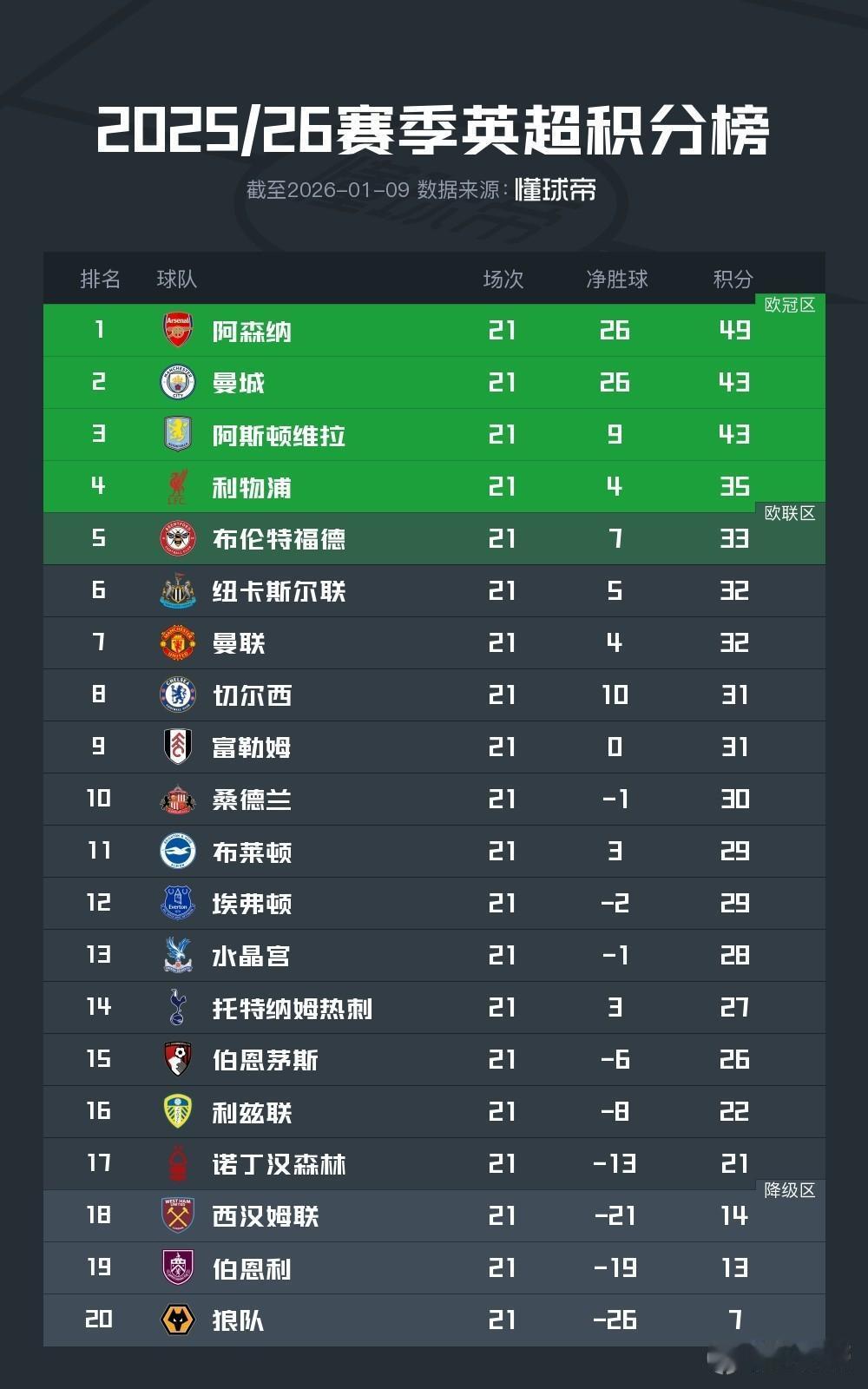Click the Chelsea lion crest

[x=178, y=694]
